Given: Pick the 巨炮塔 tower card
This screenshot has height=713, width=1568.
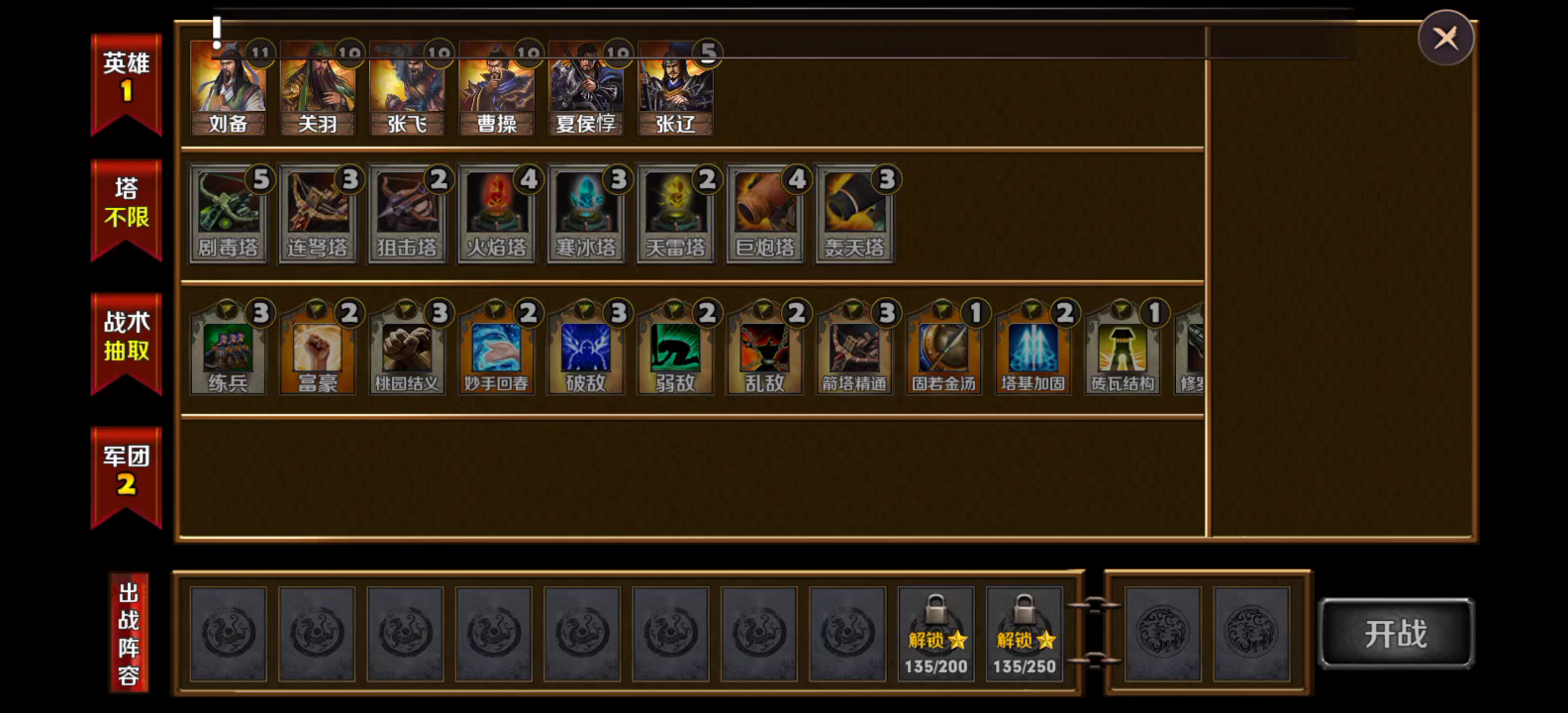Looking at the screenshot, I should point(765,213).
